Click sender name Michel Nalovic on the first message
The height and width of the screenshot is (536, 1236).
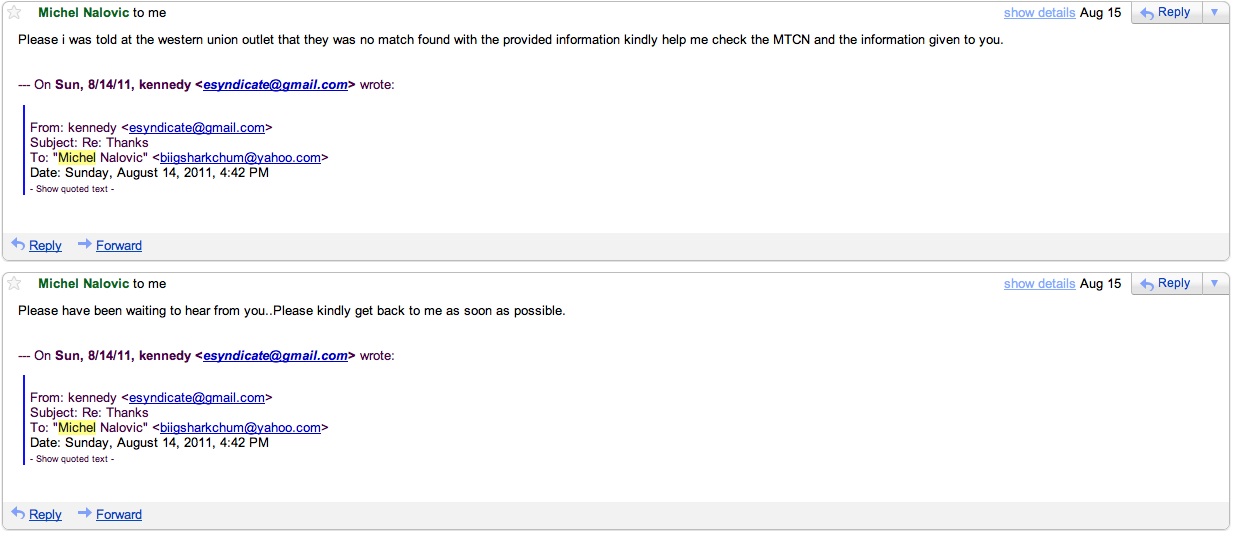tap(84, 13)
